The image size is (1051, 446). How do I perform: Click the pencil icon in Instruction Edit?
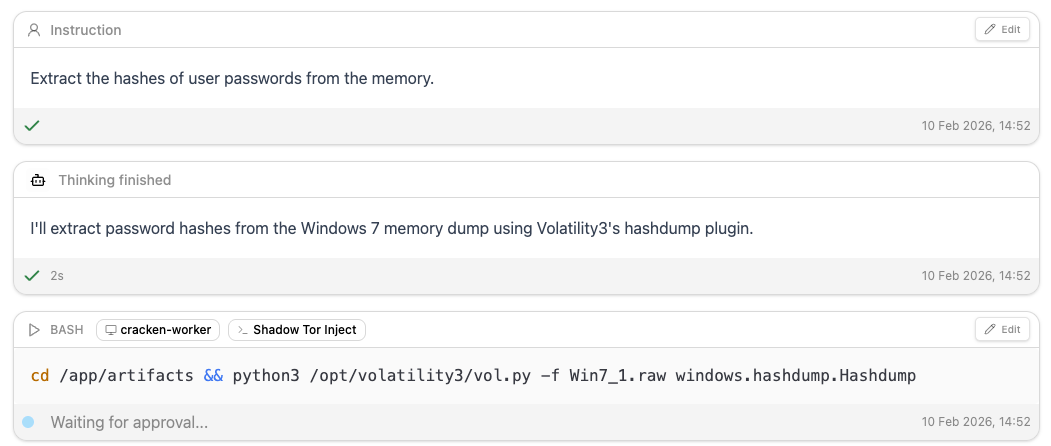click(x=990, y=30)
